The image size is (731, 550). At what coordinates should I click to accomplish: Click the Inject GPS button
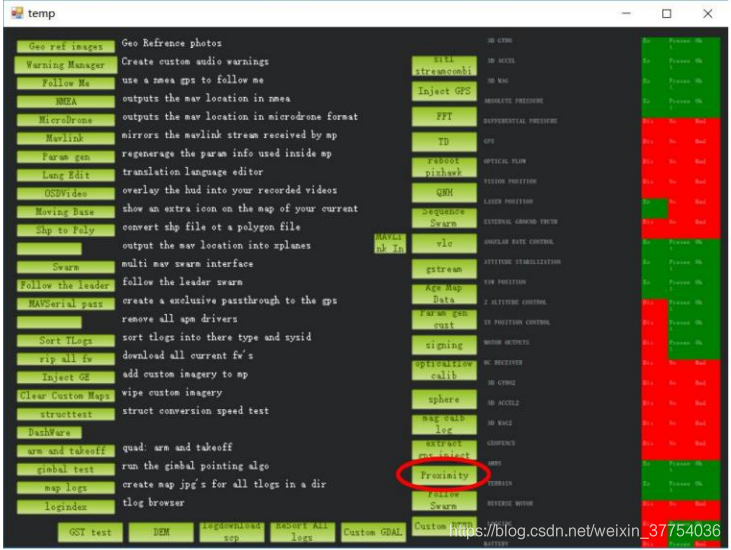pos(444,91)
